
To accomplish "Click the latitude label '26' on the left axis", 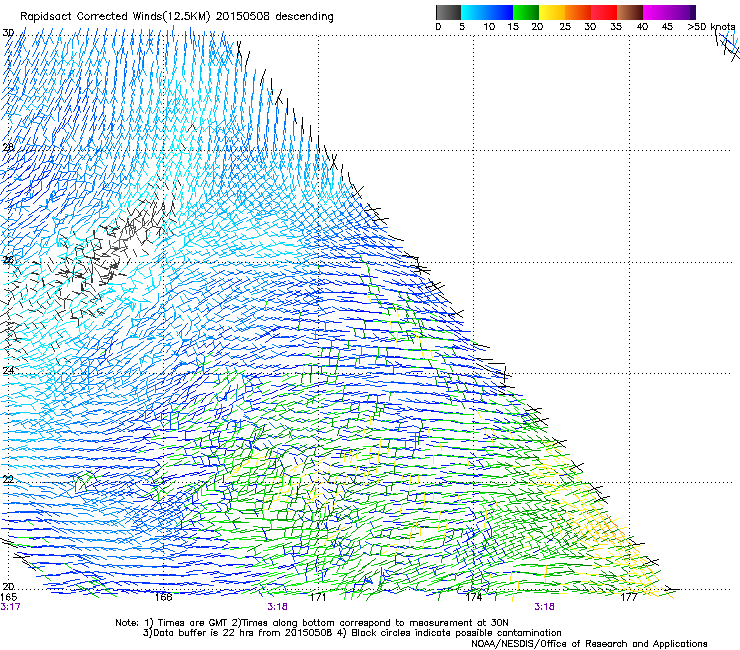I will tap(8, 260).
